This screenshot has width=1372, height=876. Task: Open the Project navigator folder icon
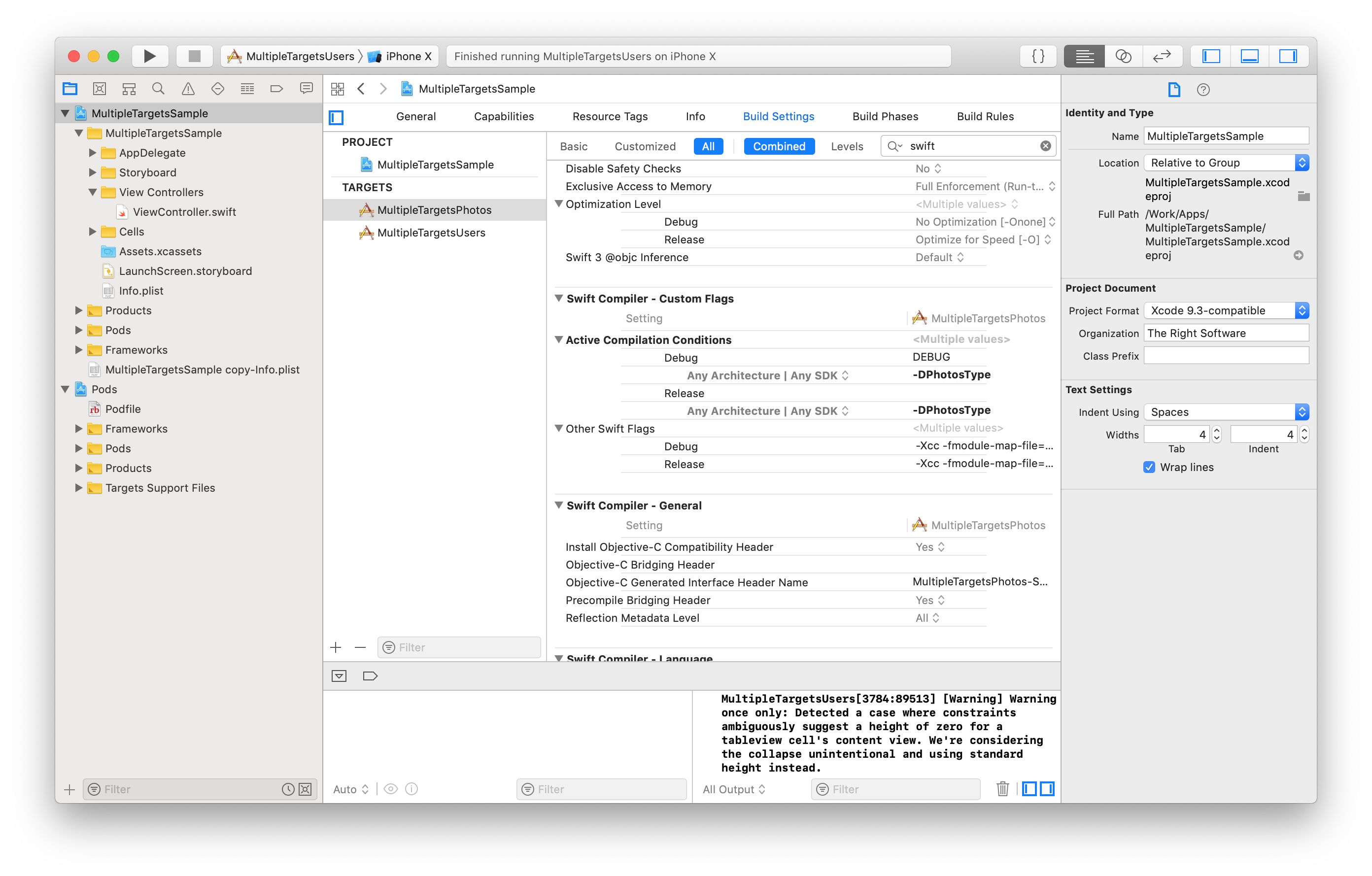(70, 88)
